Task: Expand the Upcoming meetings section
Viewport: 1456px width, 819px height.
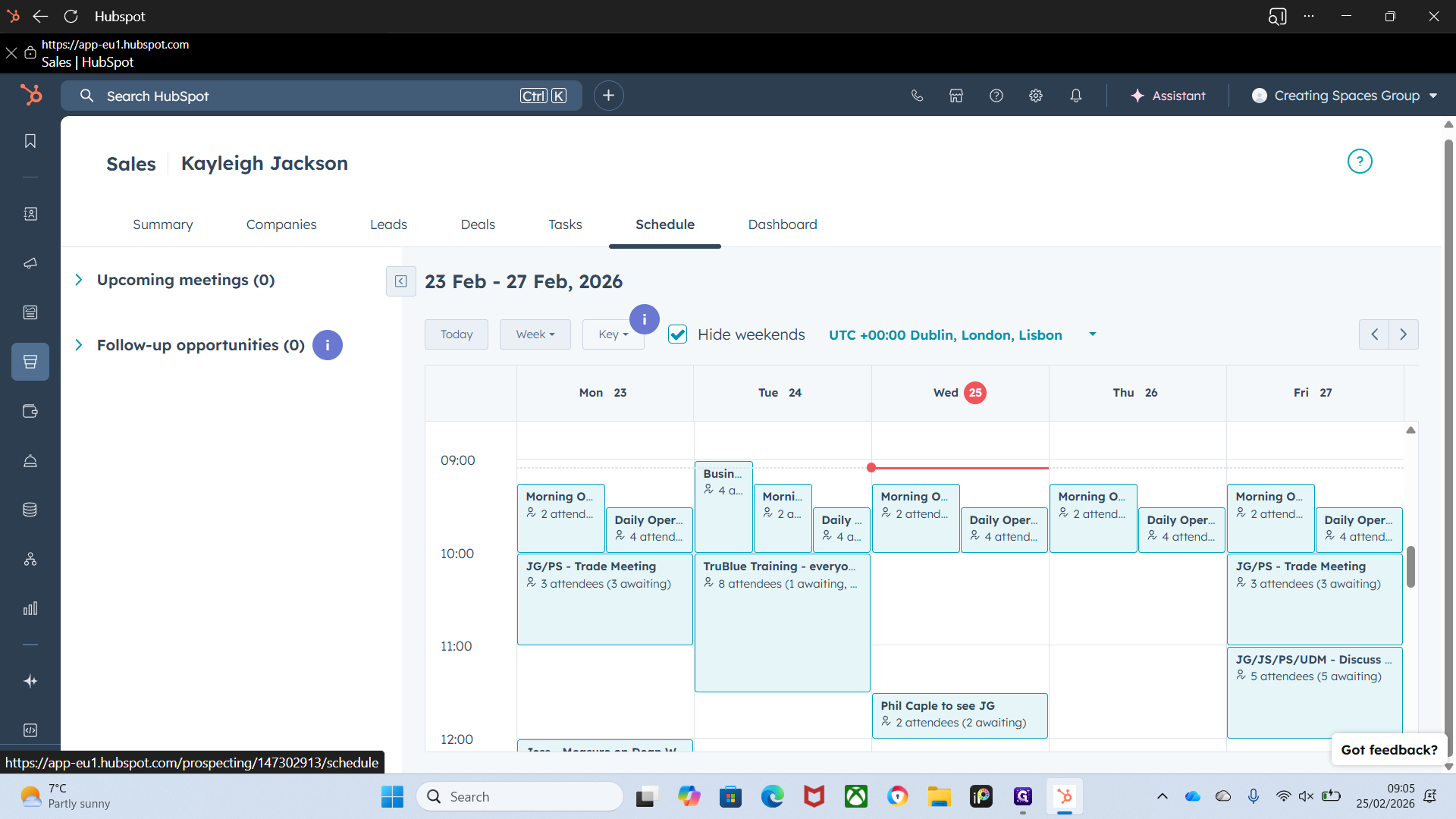Action: pos(79,280)
